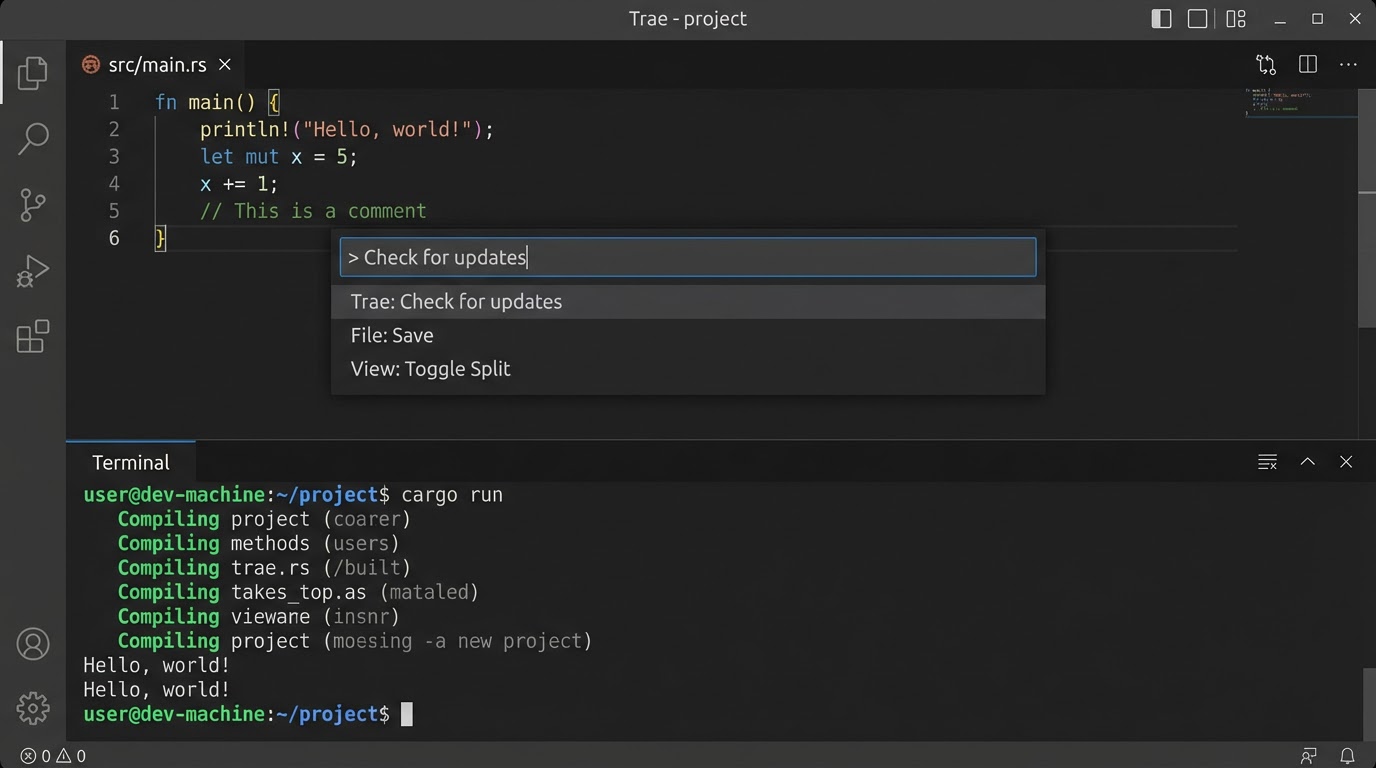Open the Settings gear at bottom left
Image resolution: width=1376 pixels, height=768 pixels.
click(x=33, y=708)
